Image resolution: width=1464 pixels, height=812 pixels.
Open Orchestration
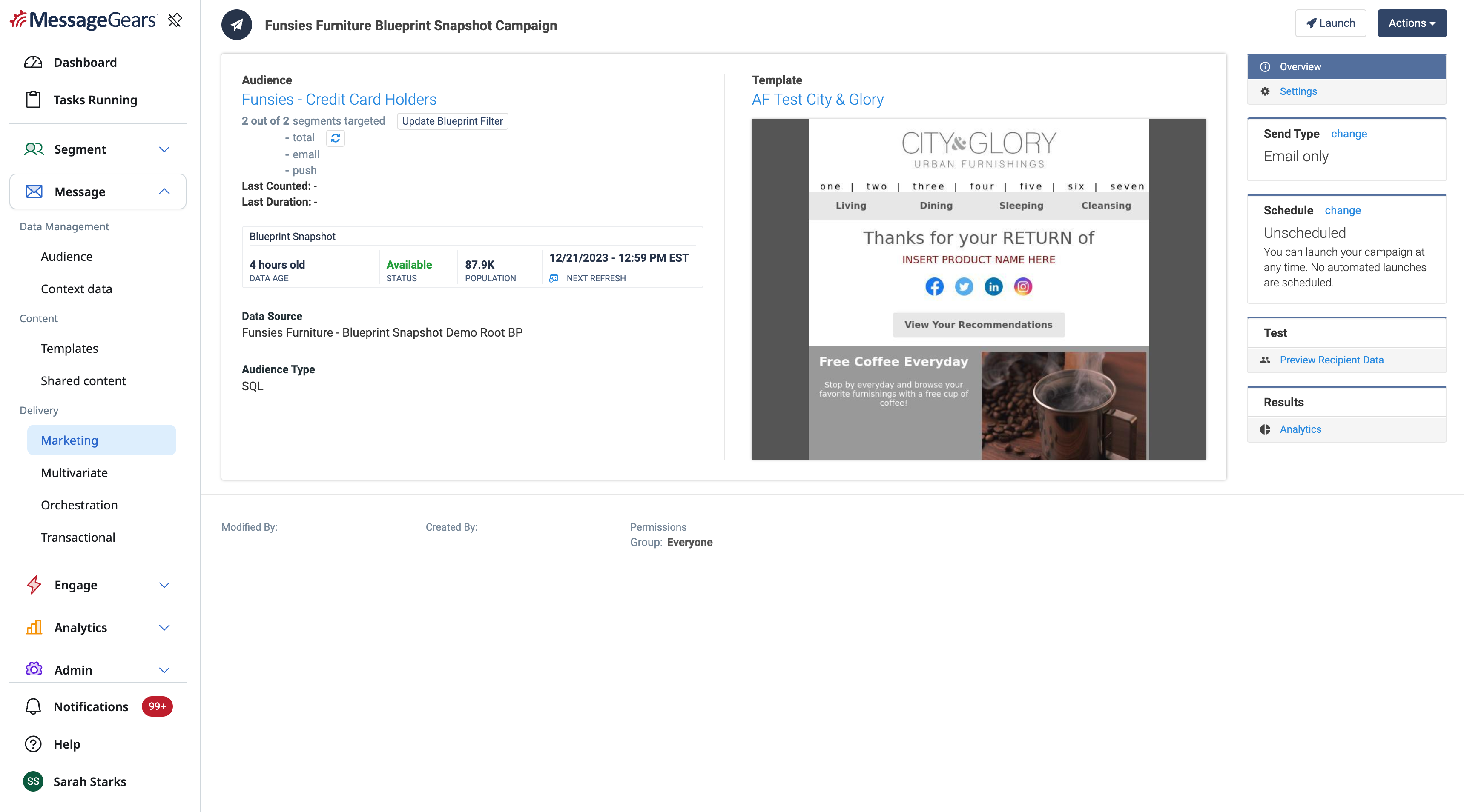[x=80, y=505]
